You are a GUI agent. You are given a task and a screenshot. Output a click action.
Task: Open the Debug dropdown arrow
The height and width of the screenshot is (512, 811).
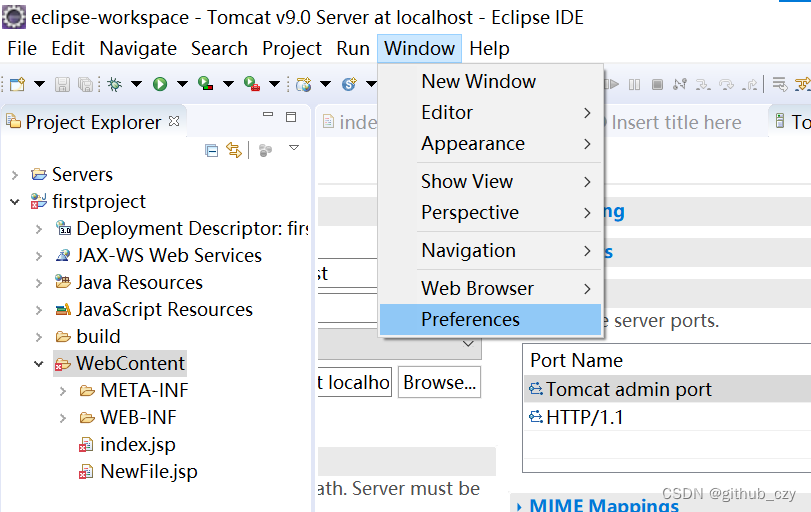[x=136, y=84]
